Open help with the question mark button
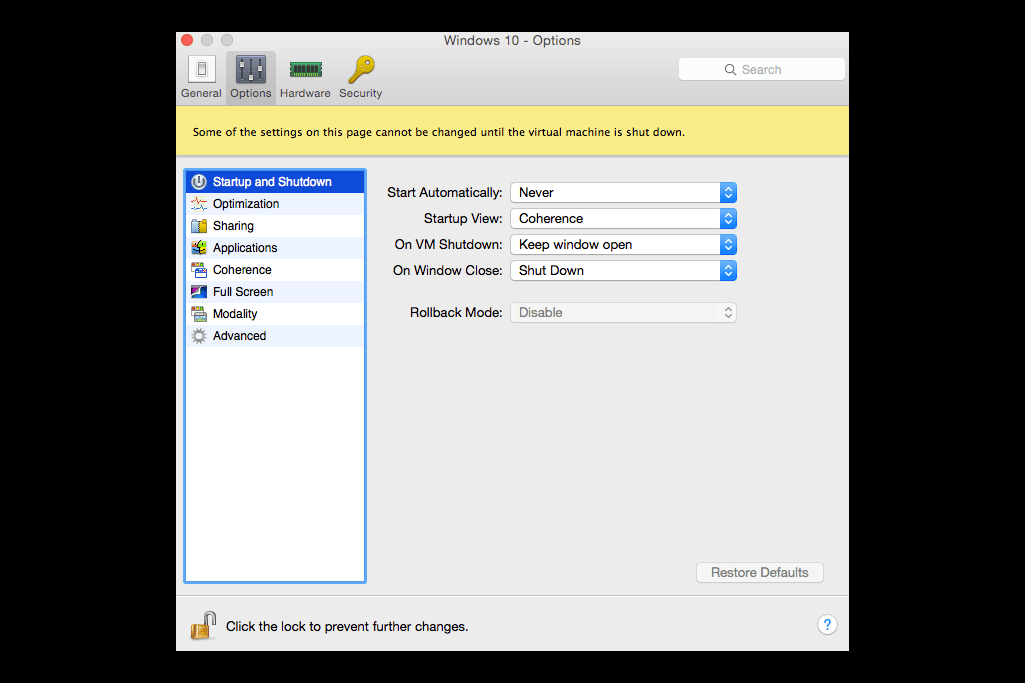 827,625
